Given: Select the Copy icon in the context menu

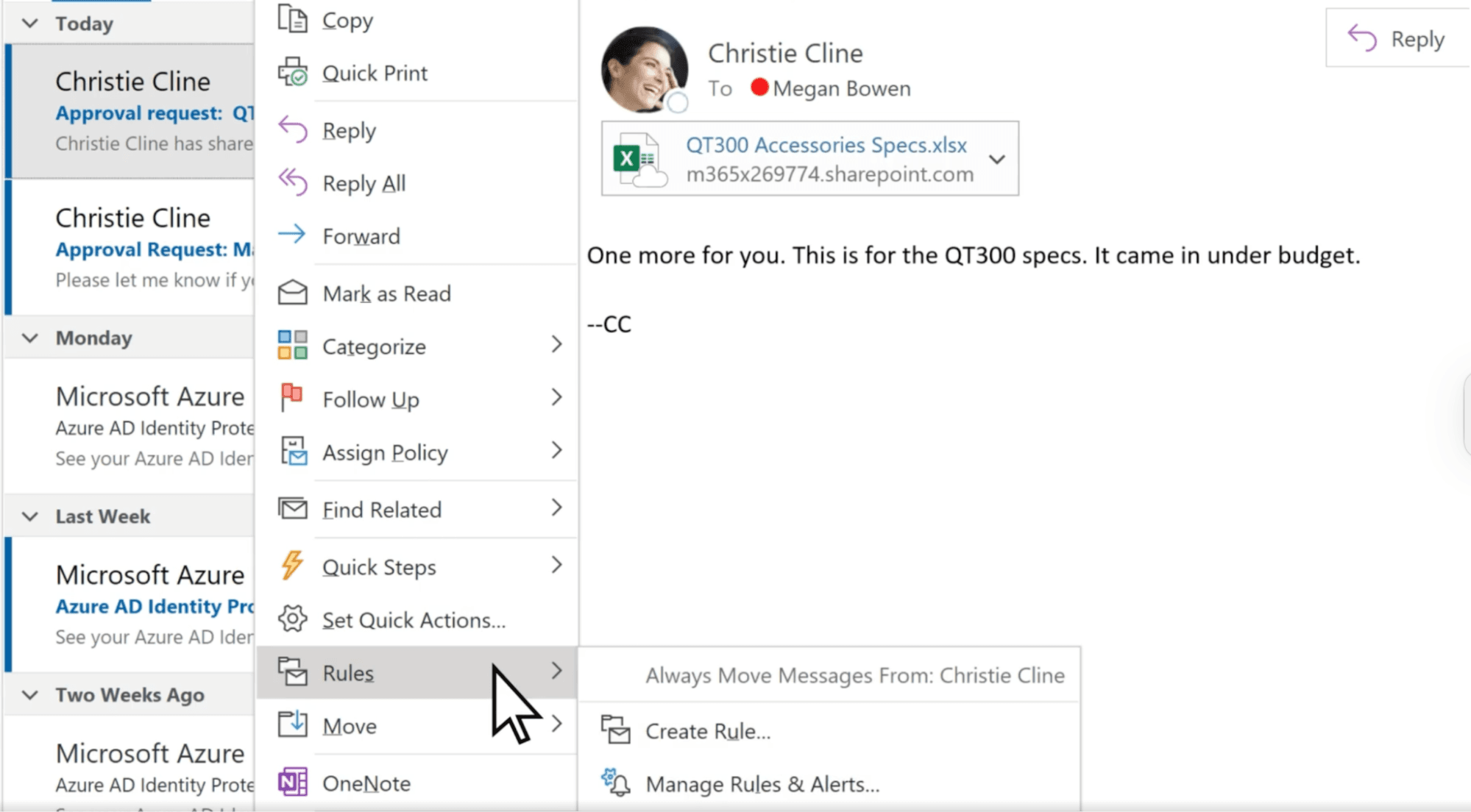Looking at the screenshot, I should pos(293,19).
